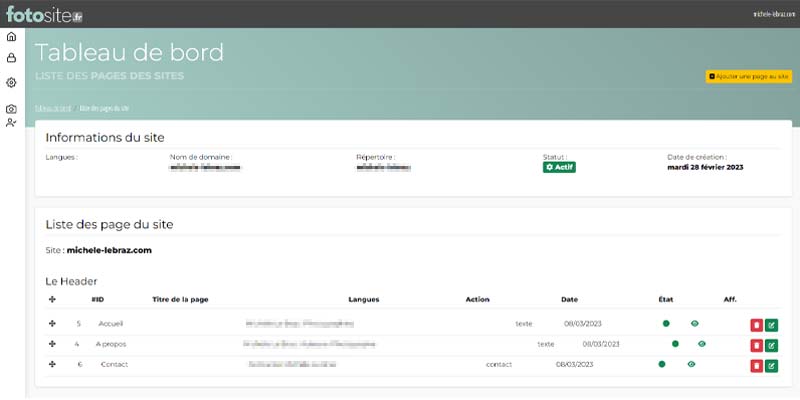
Task: Toggle visibility eye for Contact page
Action: (x=691, y=364)
